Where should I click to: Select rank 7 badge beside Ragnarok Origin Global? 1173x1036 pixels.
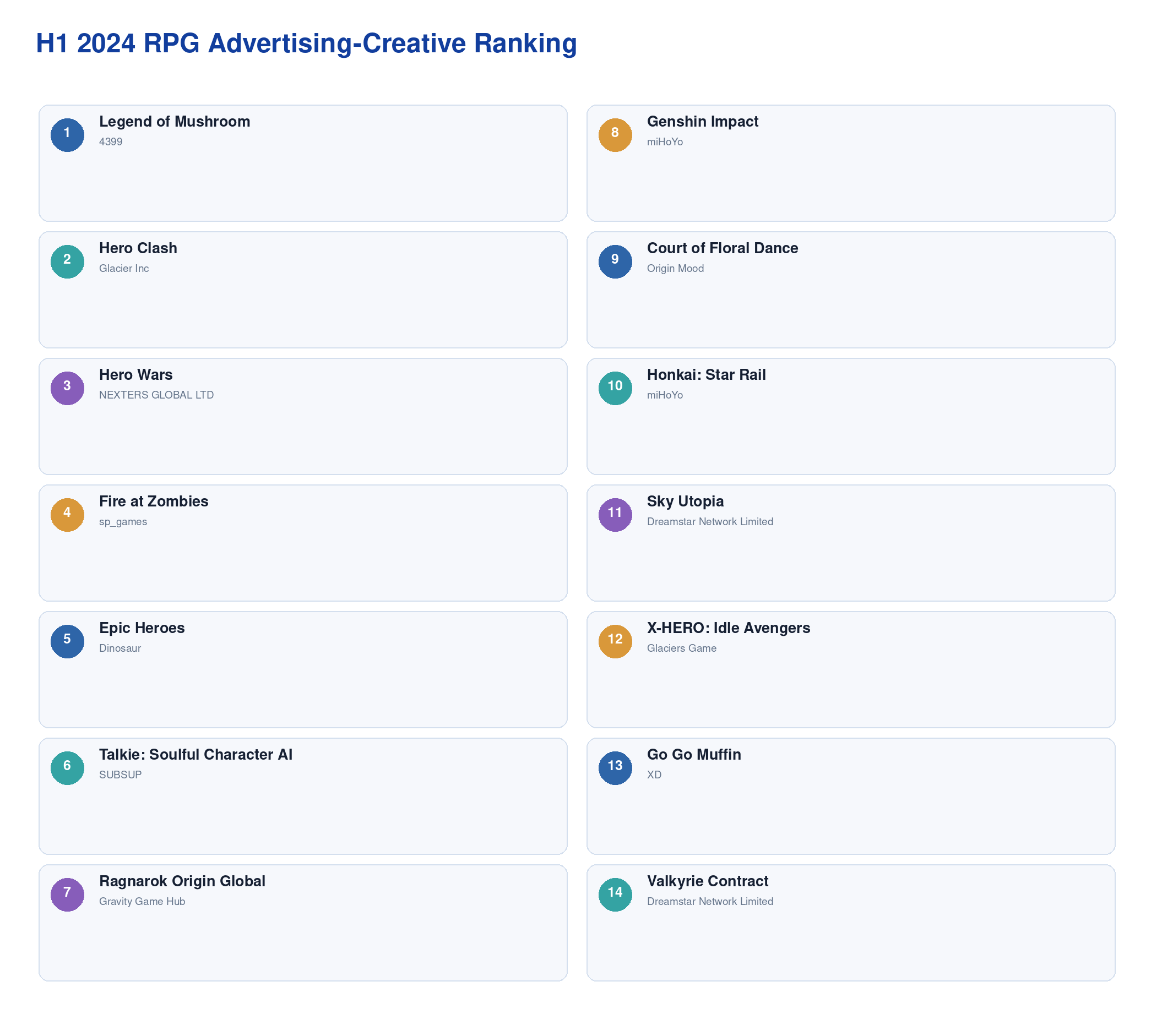[x=68, y=896]
